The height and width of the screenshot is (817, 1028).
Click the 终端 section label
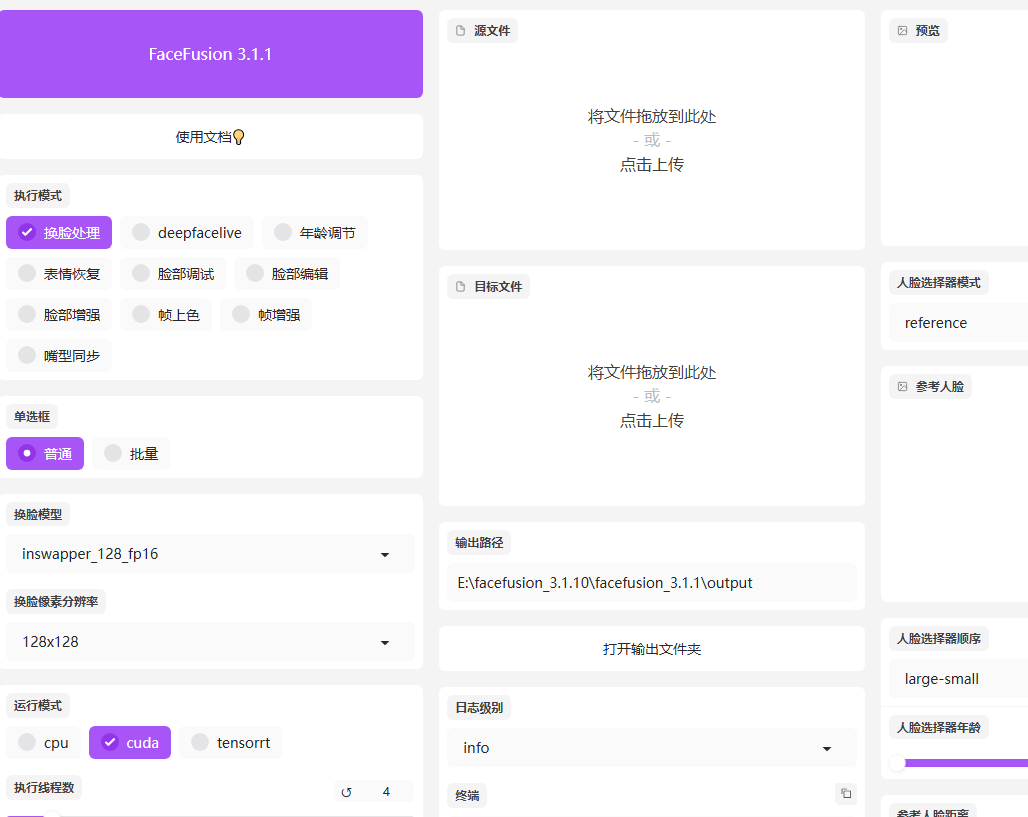tap(467, 795)
